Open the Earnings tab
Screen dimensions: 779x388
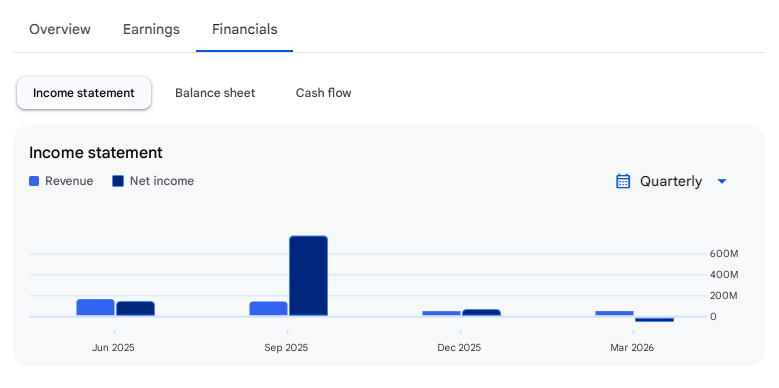(151, 29)
